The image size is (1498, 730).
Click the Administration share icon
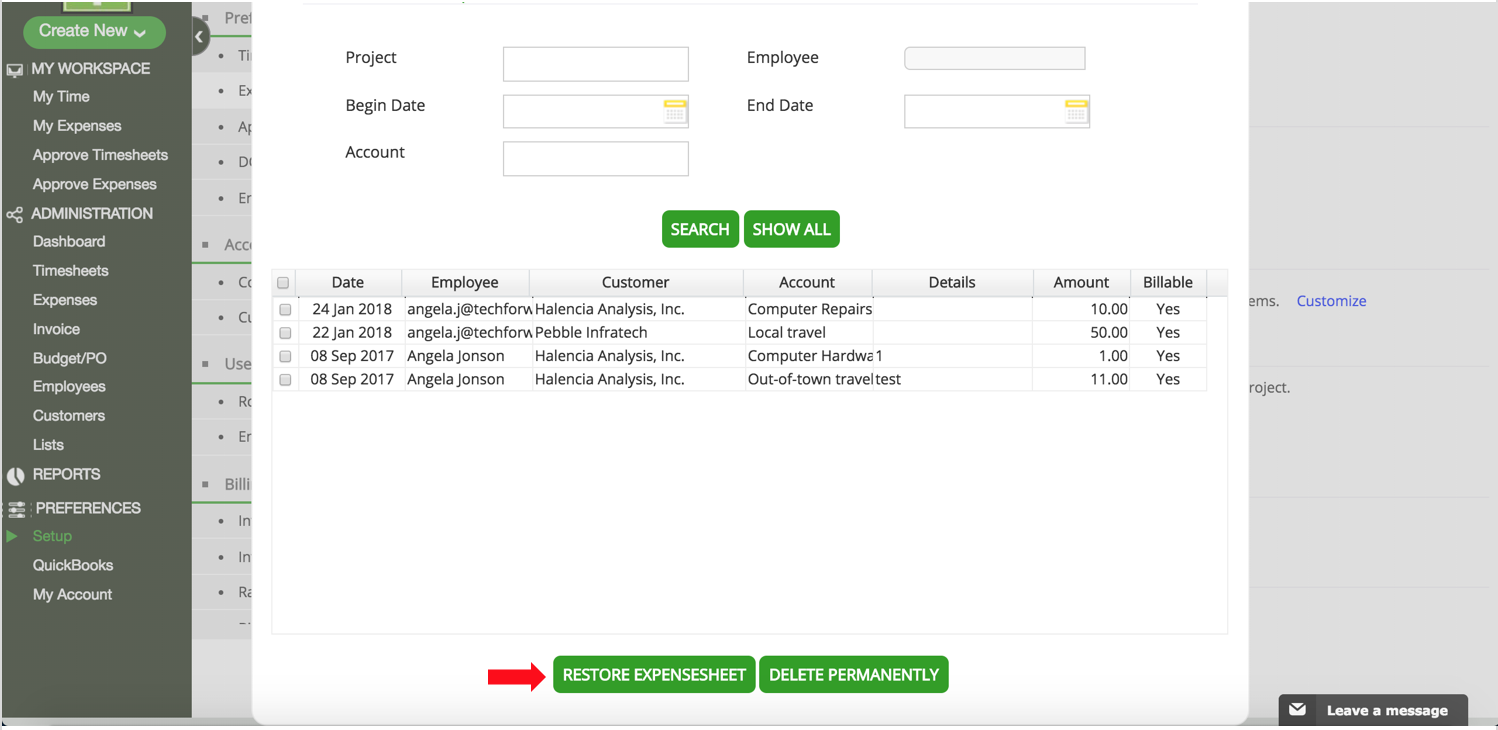[x=15, y=215]
